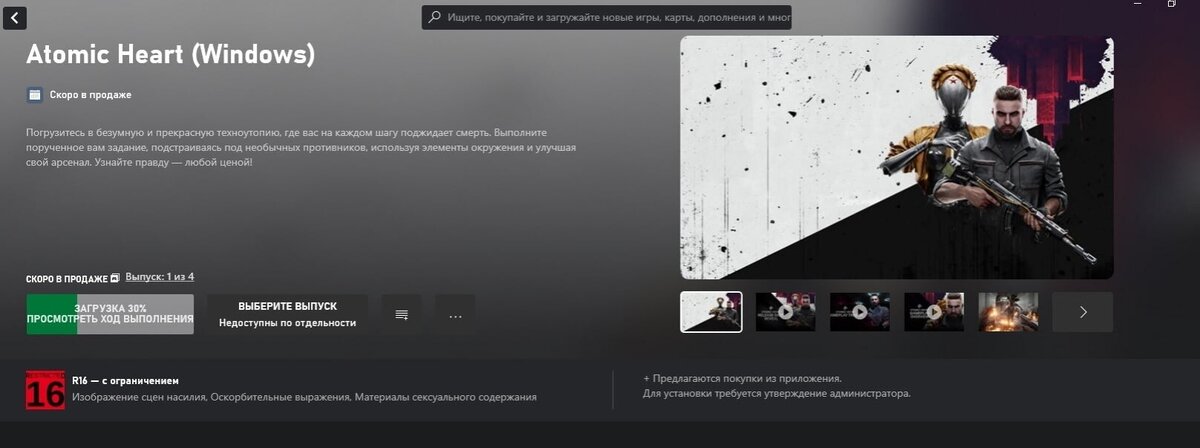The height and width of the screenshot is (448, 1200).
Task: Open the Выпуск: 1 из 4 link
Action: pyautogui.click(x=159, y=277)
